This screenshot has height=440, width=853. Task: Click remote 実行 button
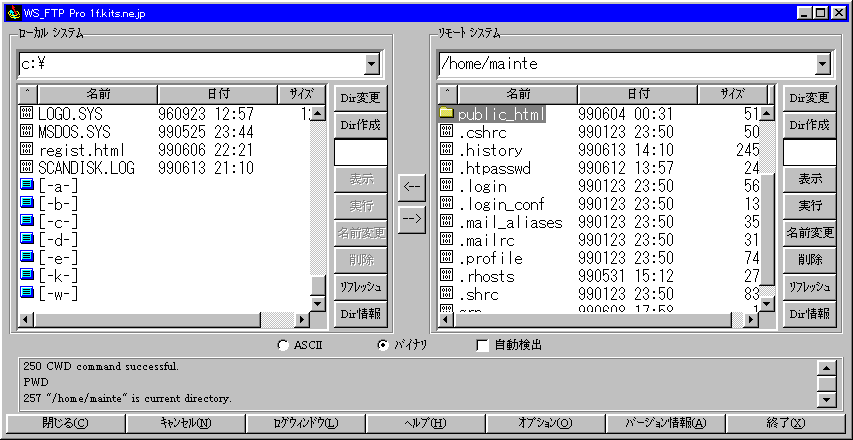pos(809,206)
